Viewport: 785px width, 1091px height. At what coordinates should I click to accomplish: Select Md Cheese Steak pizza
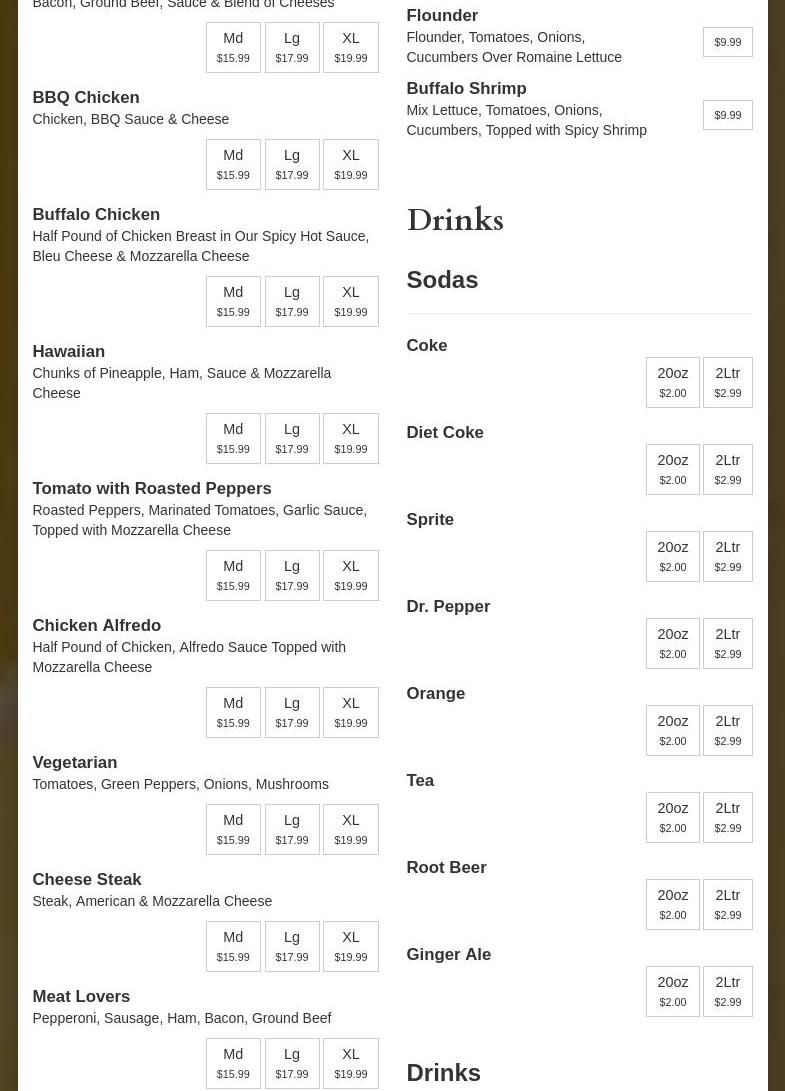(233, 946)
